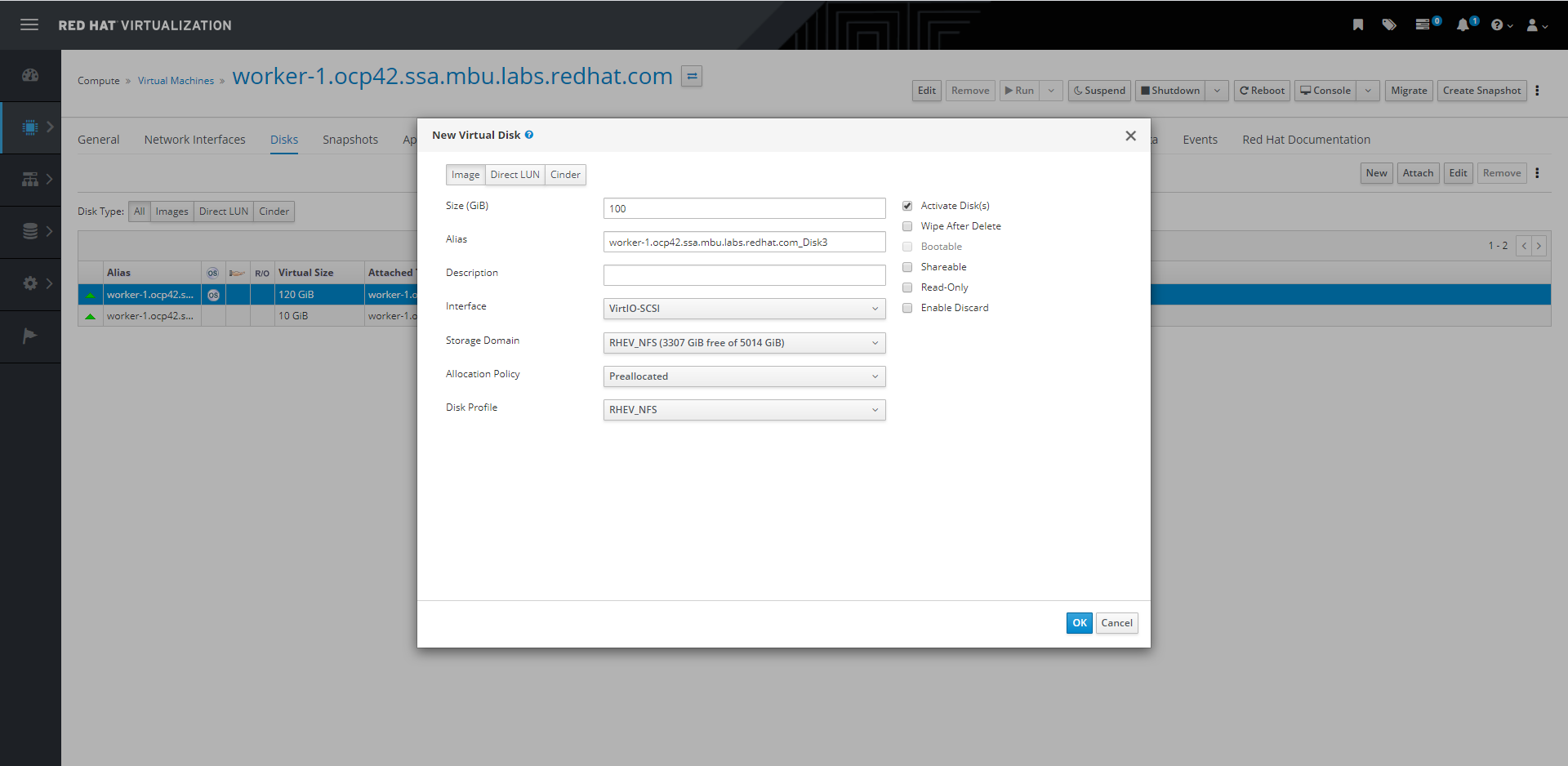Click the Description input field
Image resolution: width=1568 pixels, height=766 pixels.
point(744,275)
